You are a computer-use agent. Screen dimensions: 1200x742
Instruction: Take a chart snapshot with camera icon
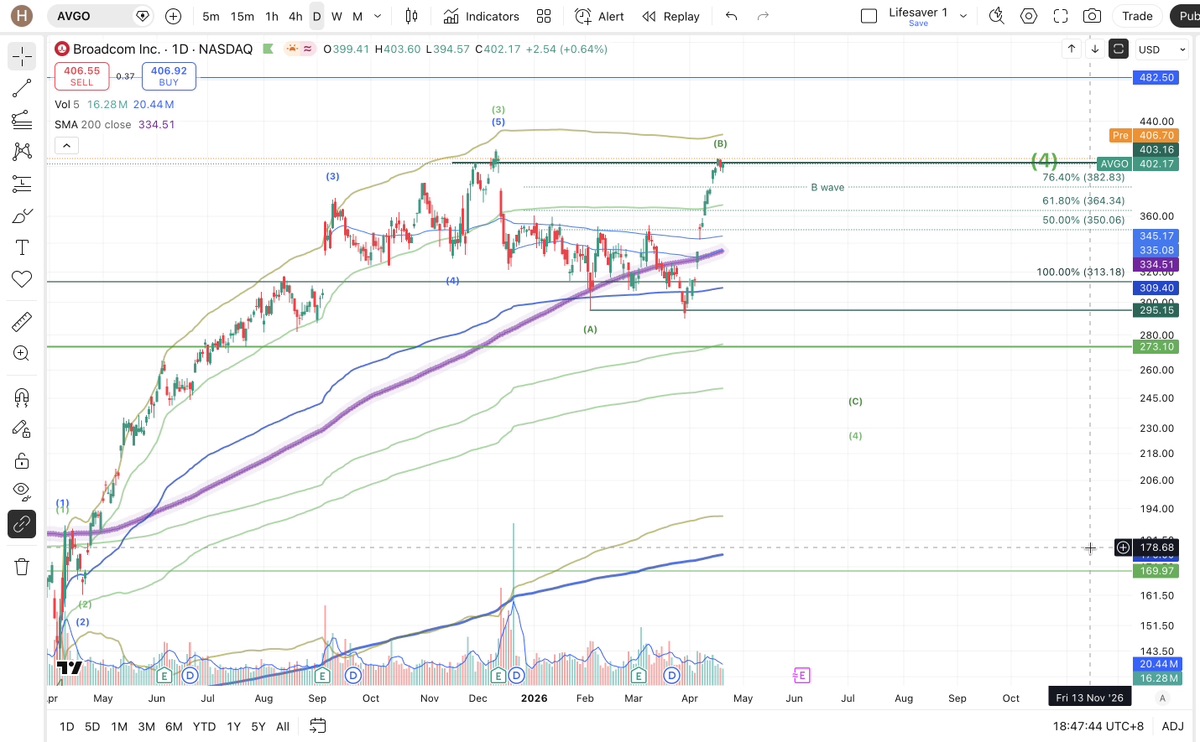pos(1092,16)
